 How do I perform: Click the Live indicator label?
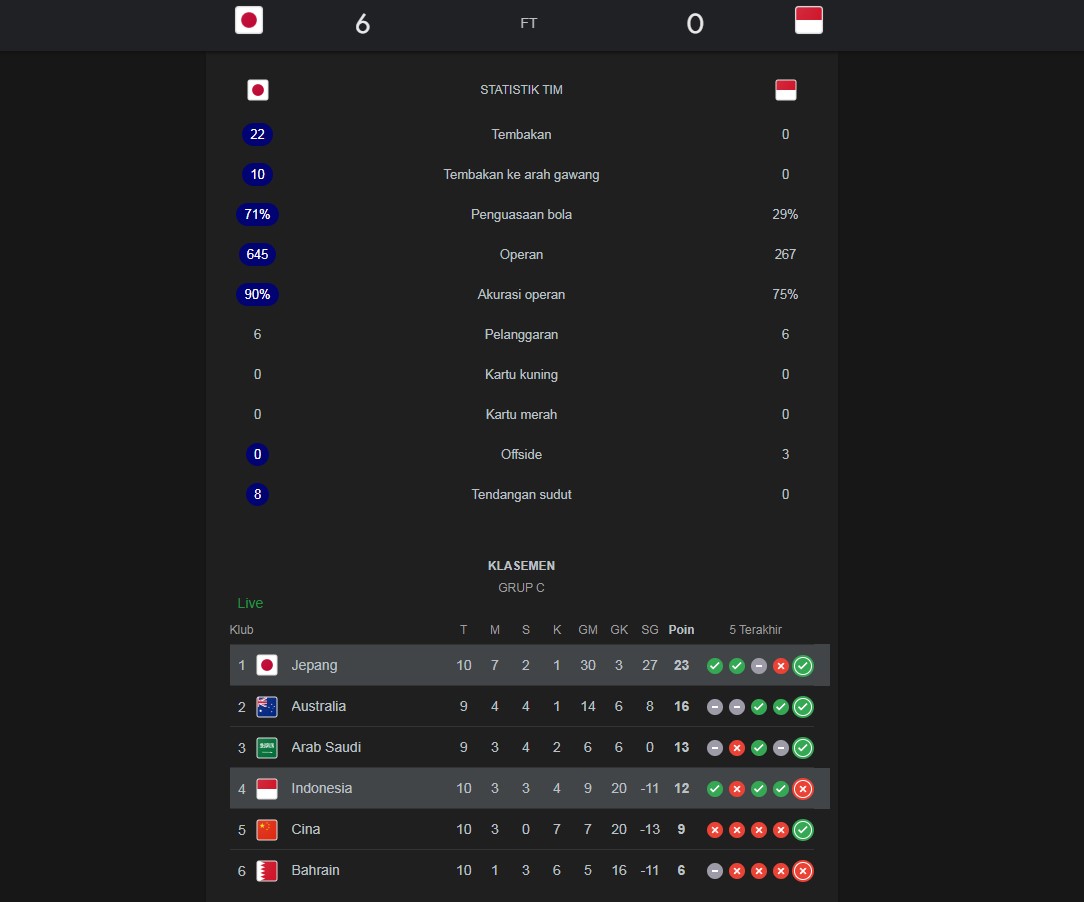(x=250, y=603)
